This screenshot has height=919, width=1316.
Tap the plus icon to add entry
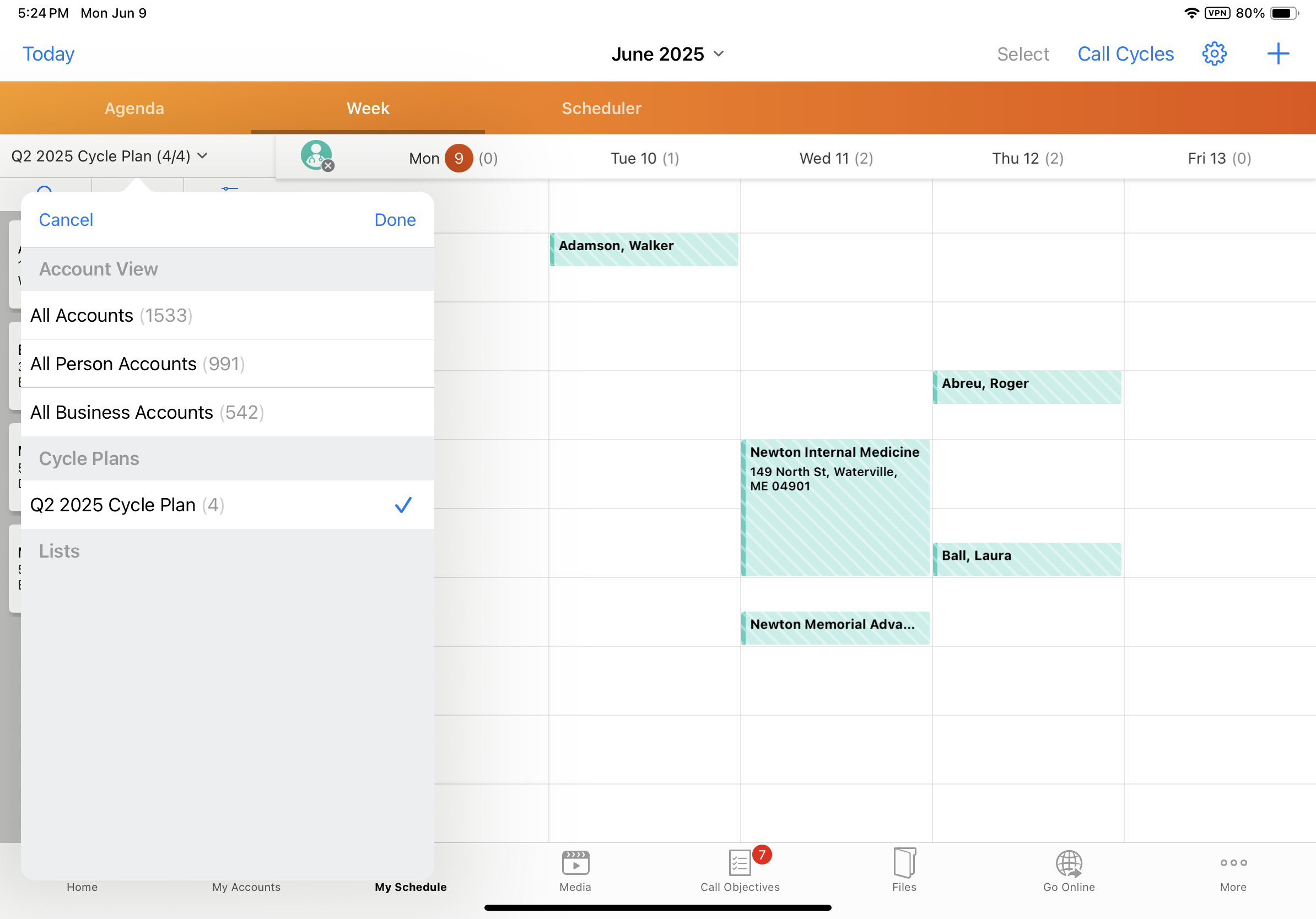point(1277,54)
